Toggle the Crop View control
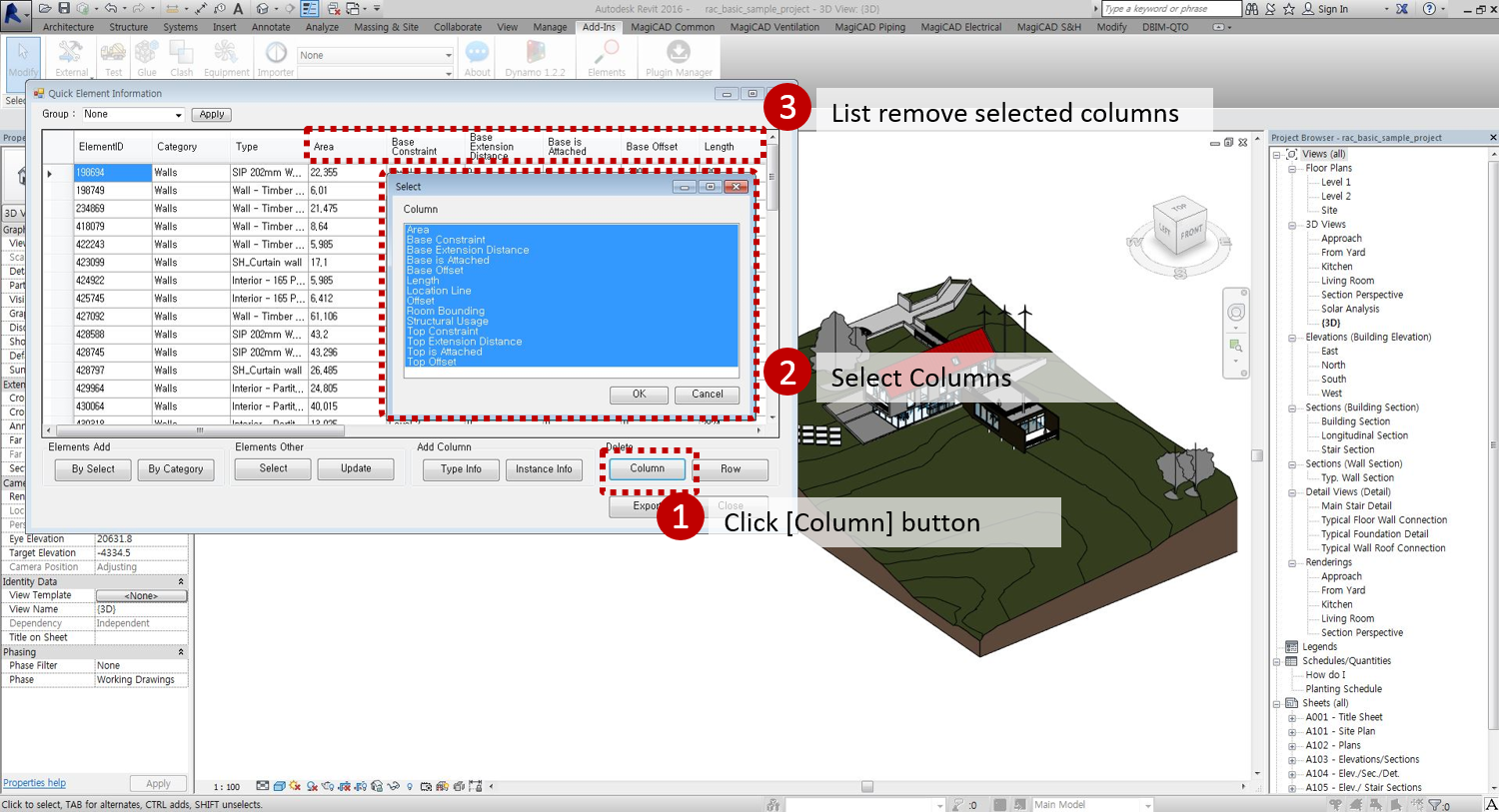The image size is (1499, 812). click(x=345, y=786)
